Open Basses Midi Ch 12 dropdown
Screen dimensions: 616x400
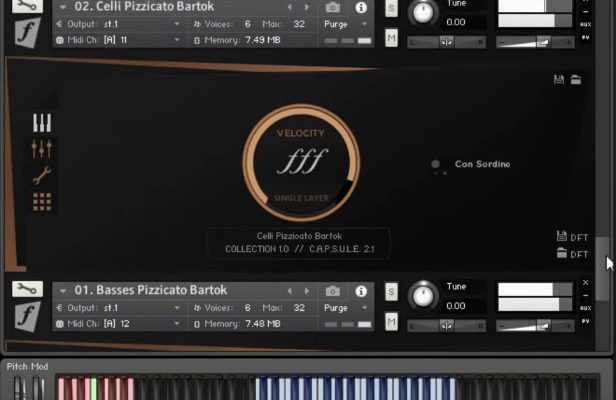pyautogui.click(x=177, y=324)
